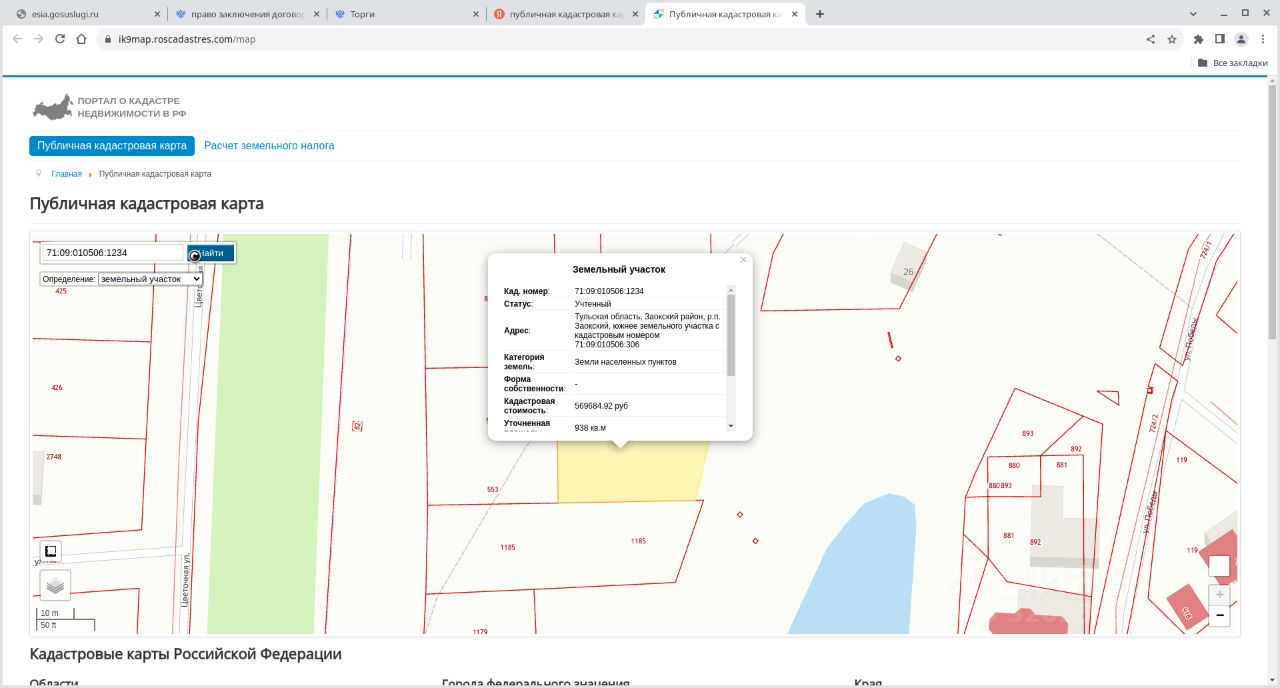The width and height of the screenshot is (1280, 688).
Task: Click the popup scrollbar thumb
Action: (x=731, y=336)
